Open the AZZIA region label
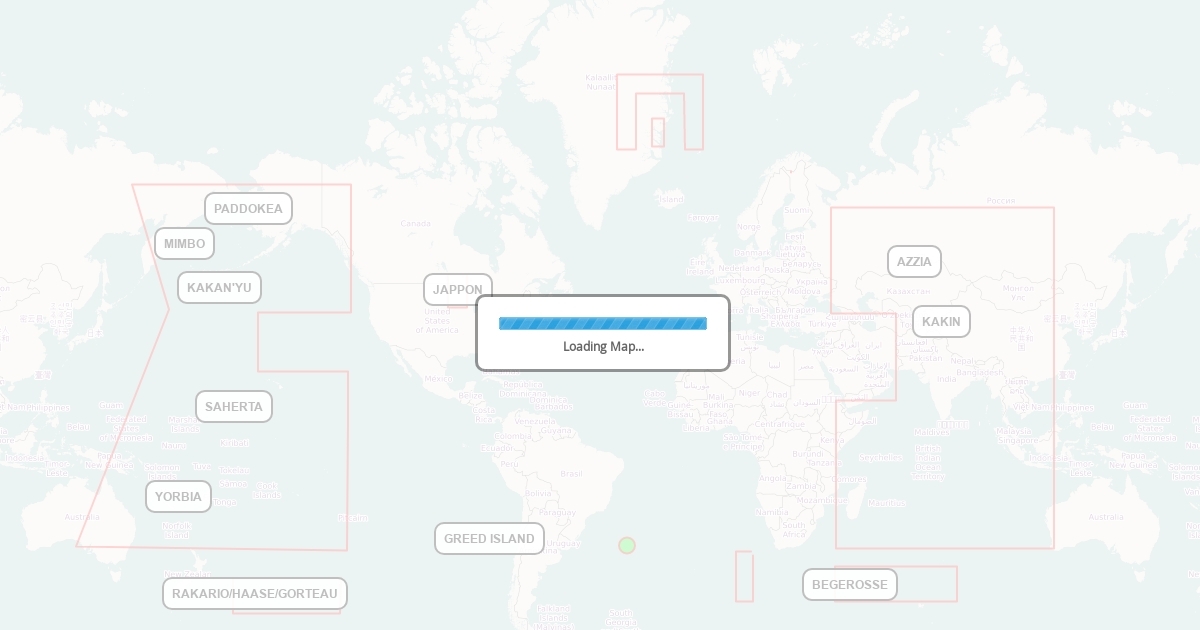Screen dimensions: 1200x630 coord(914,262)
